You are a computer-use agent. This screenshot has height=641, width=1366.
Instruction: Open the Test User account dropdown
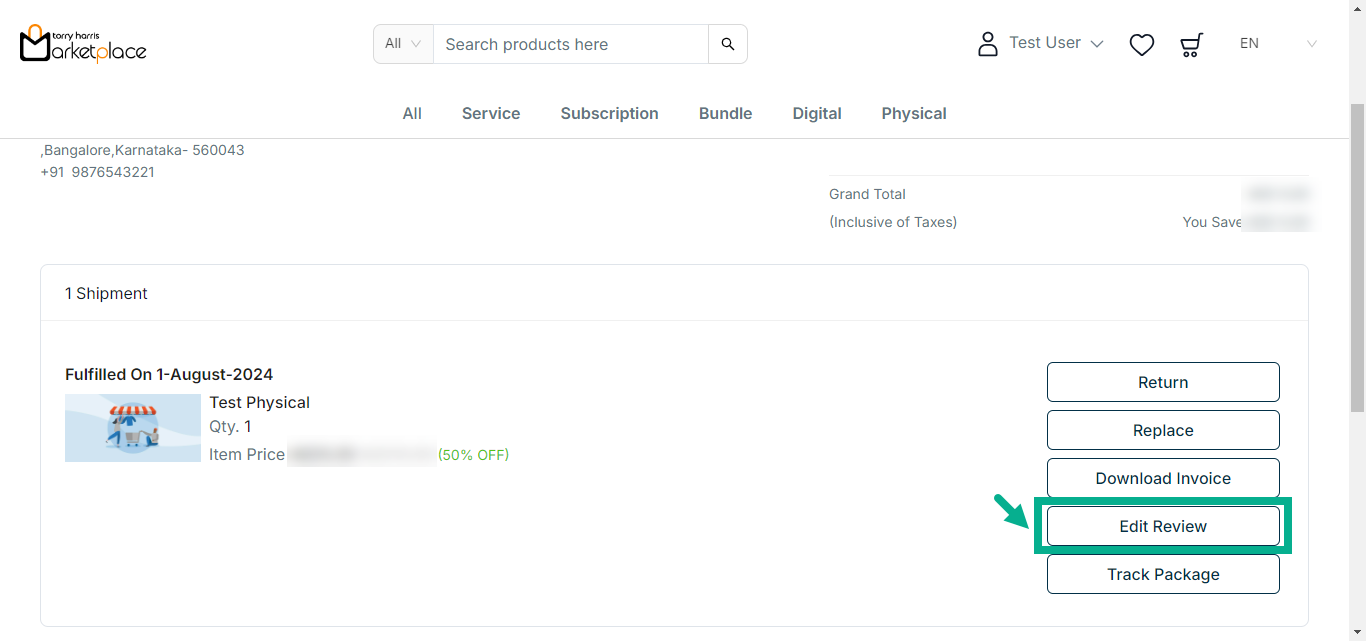click(1055, 43)
